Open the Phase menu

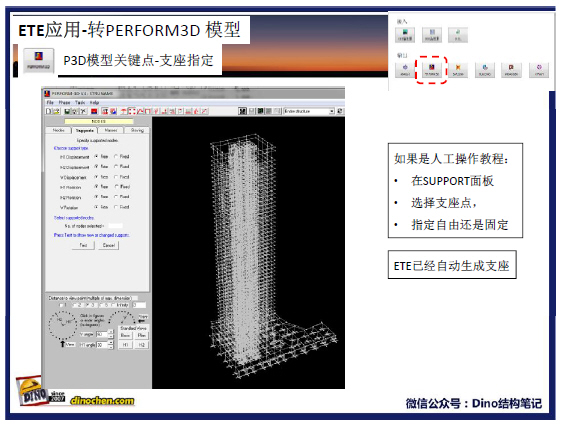pyautogui.click(x=65, y=103)
